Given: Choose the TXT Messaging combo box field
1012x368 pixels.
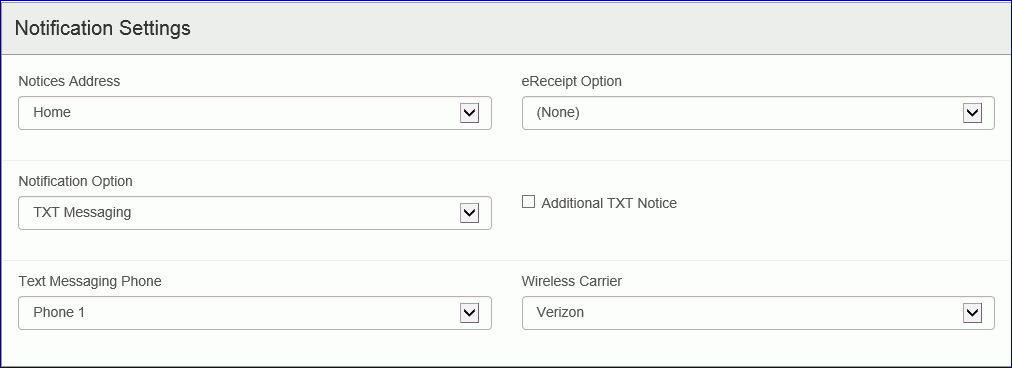Looking at the screenshot, I should point(255,213).
